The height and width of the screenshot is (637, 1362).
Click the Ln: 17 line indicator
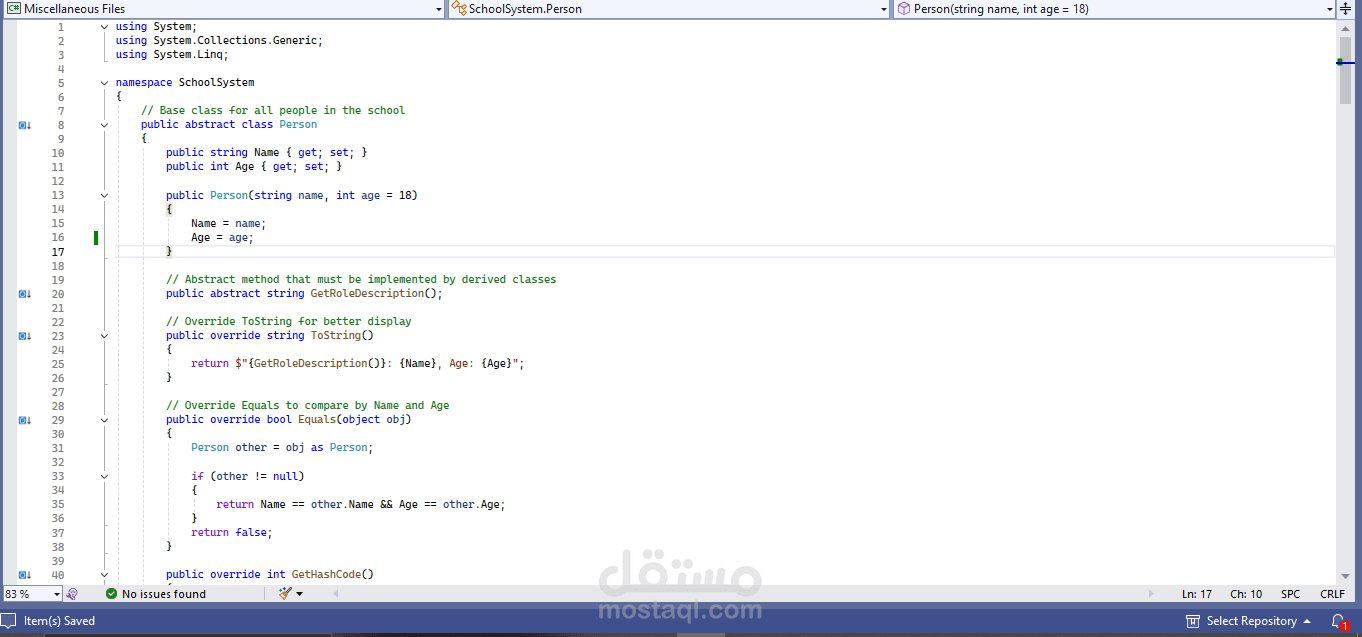pyautogui.click(x=1196, y=594)
